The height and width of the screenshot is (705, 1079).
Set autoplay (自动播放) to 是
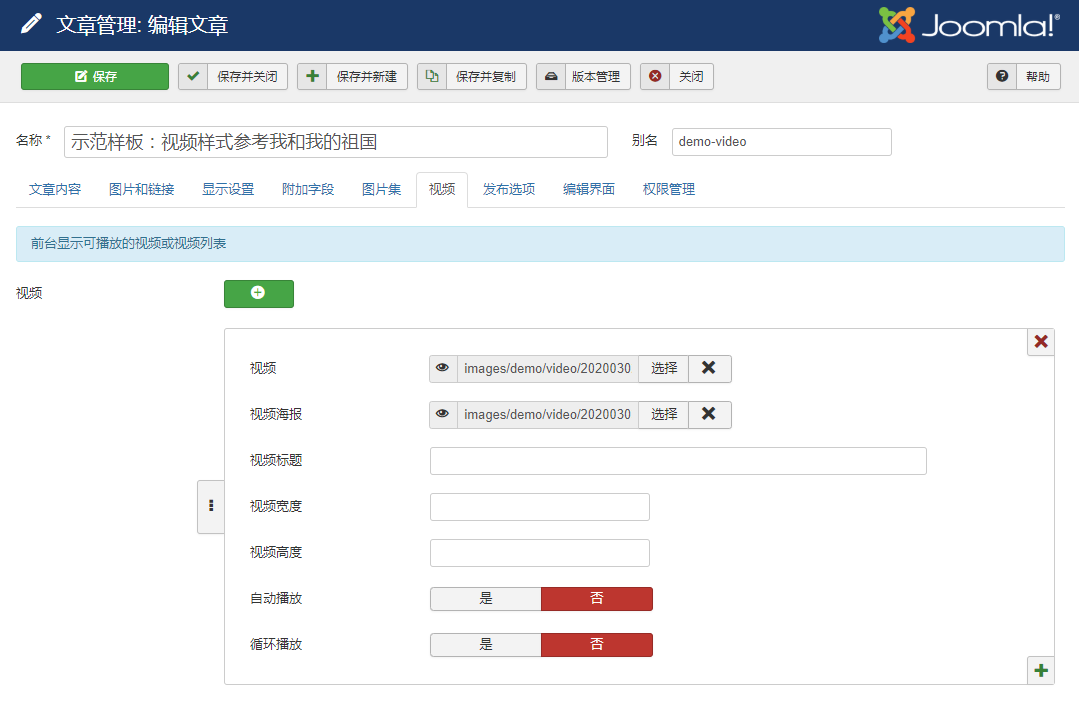(x=486, y=598)
